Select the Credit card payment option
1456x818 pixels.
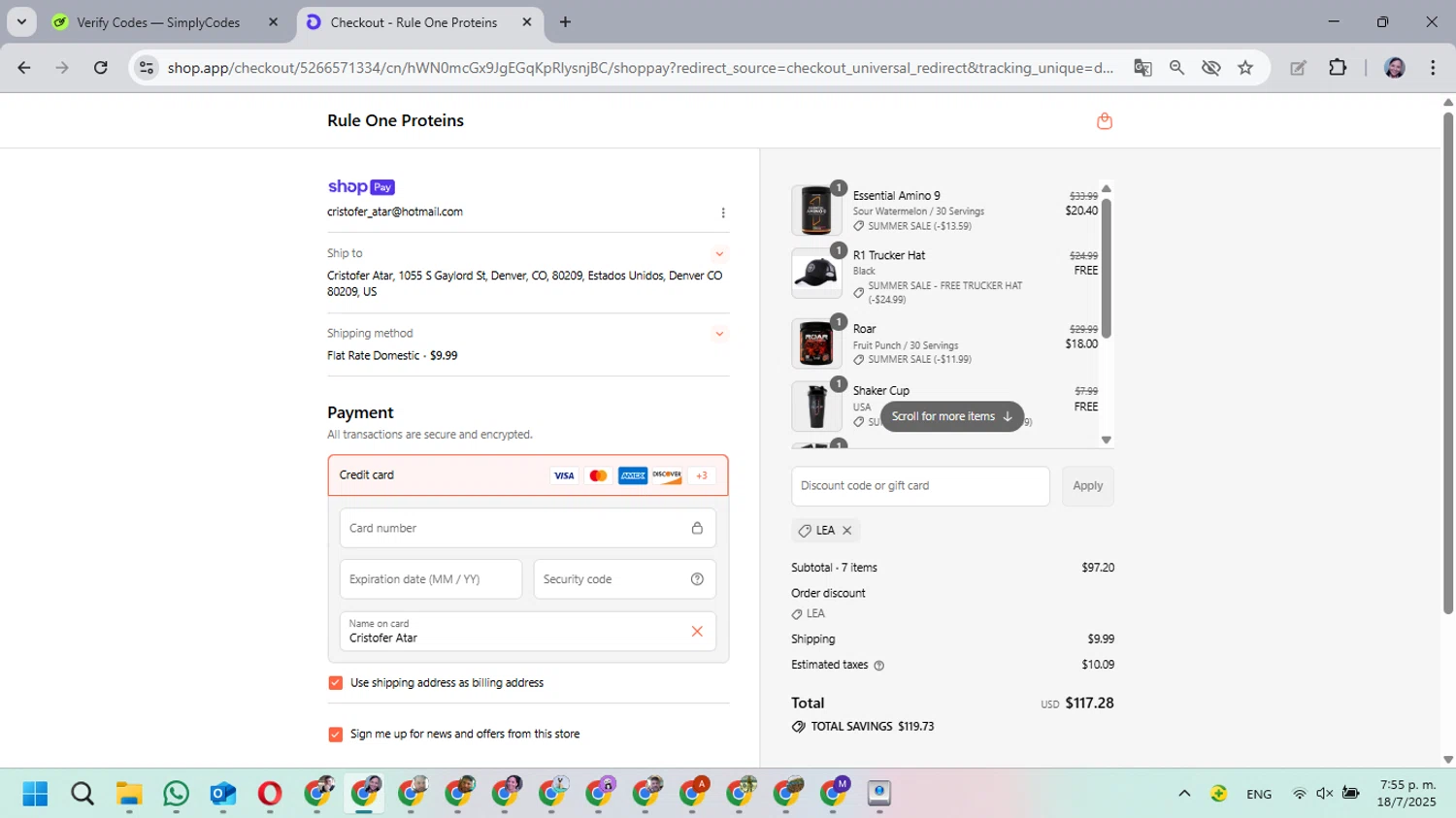(528, 475)
